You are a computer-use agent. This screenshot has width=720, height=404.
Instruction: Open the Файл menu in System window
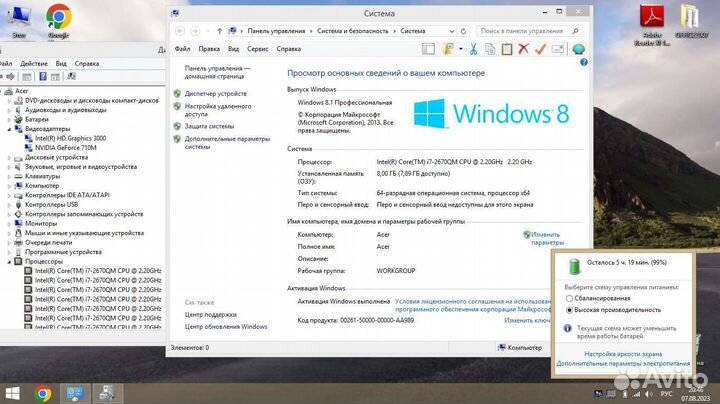coord(182,49)
